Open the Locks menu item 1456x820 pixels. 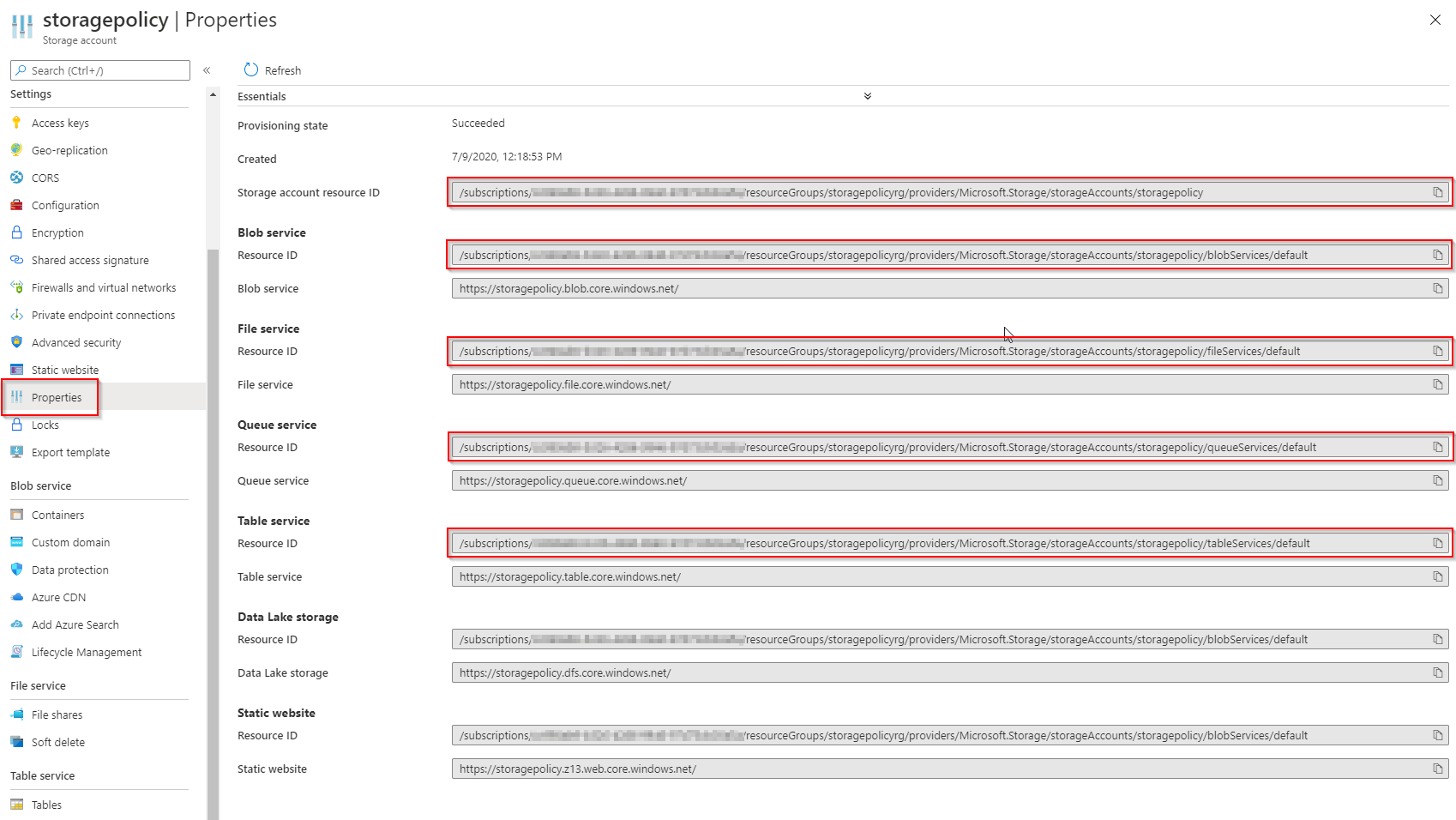coord(45,425)
